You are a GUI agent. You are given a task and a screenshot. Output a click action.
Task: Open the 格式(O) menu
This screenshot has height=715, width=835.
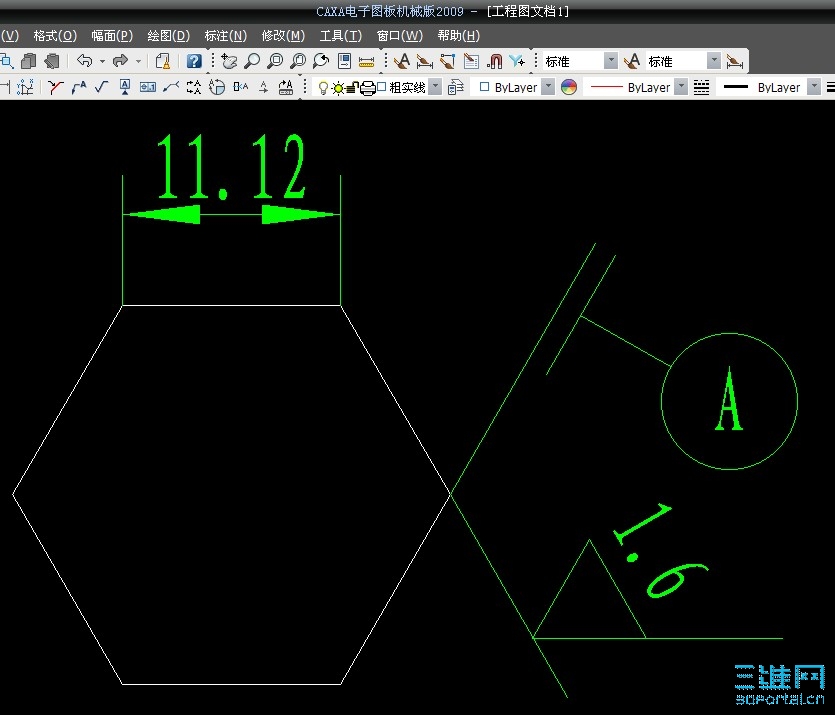coord(55,36)
